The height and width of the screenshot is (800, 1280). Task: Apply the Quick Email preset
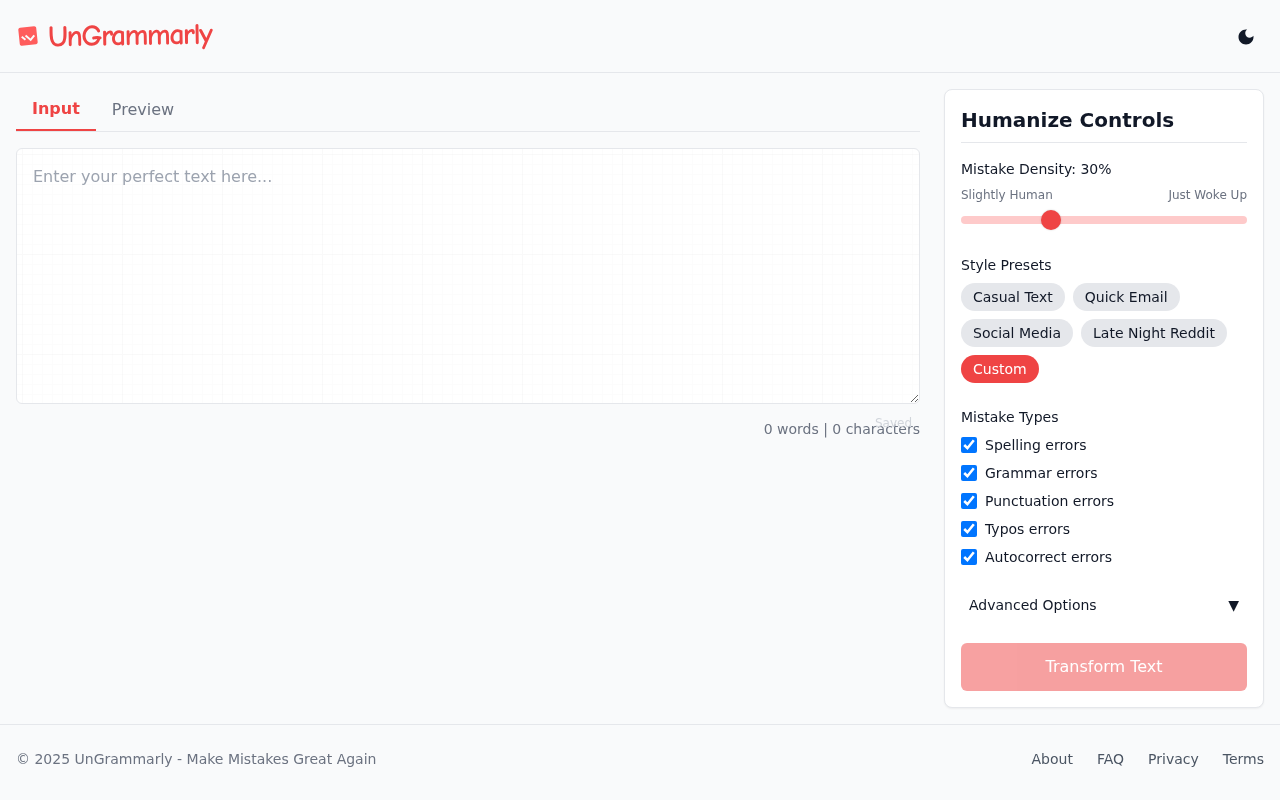click(1126, 297)
